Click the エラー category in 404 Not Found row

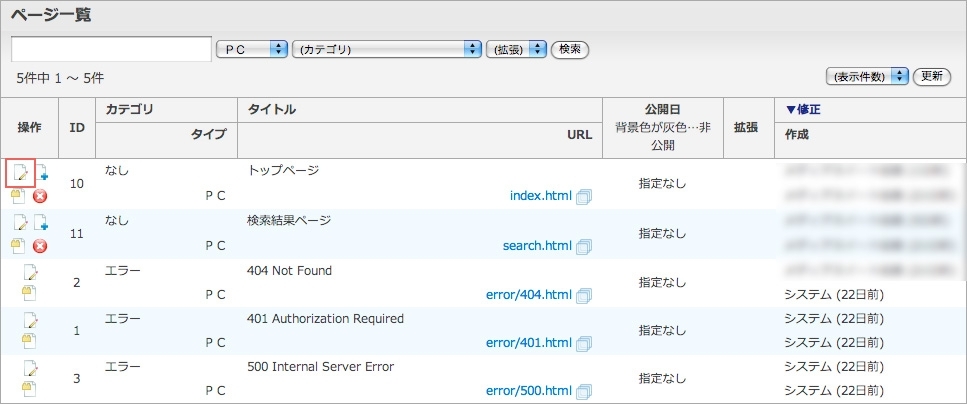(x=123, y=270)
